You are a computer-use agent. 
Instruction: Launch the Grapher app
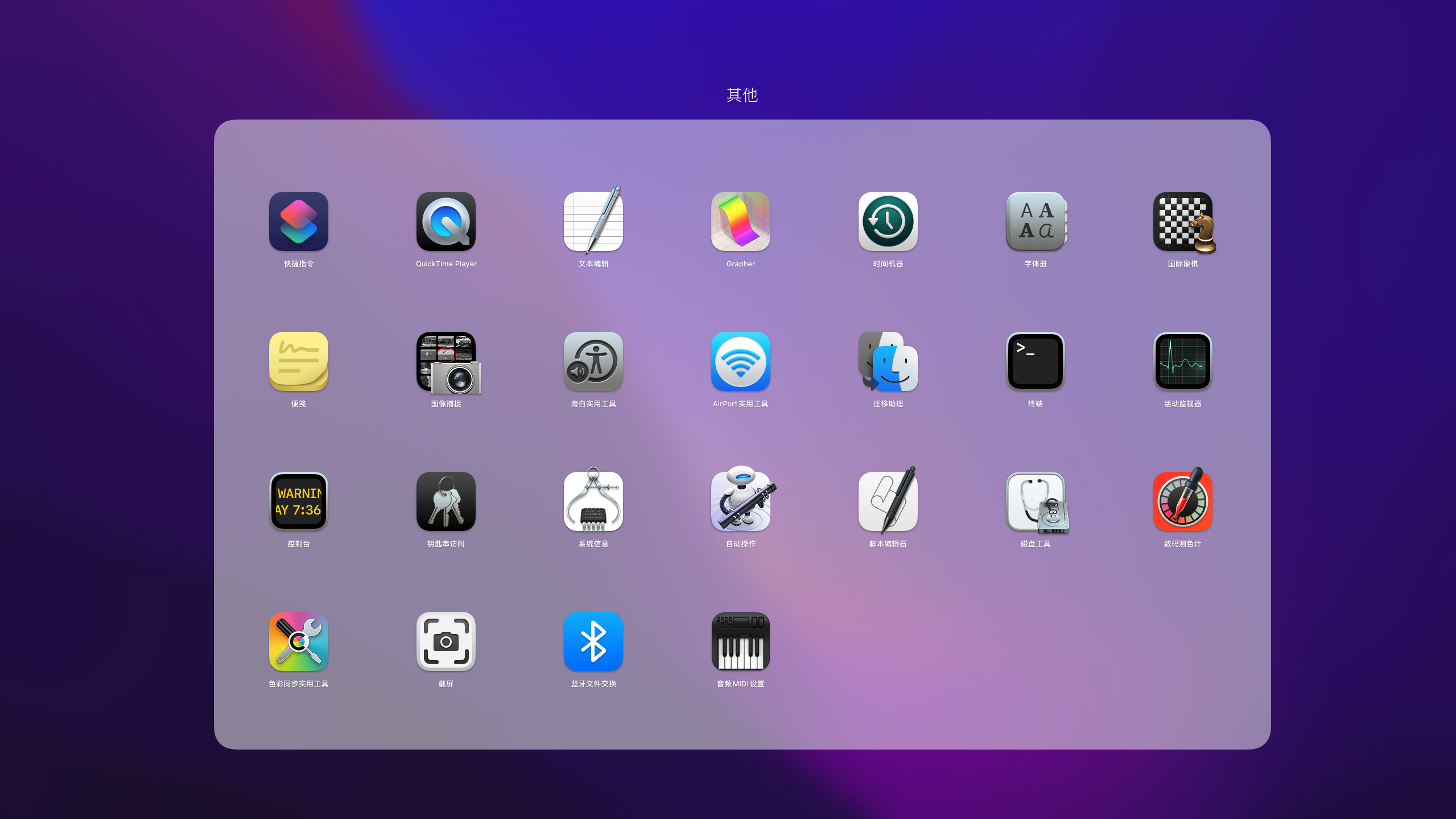[741, 221]
